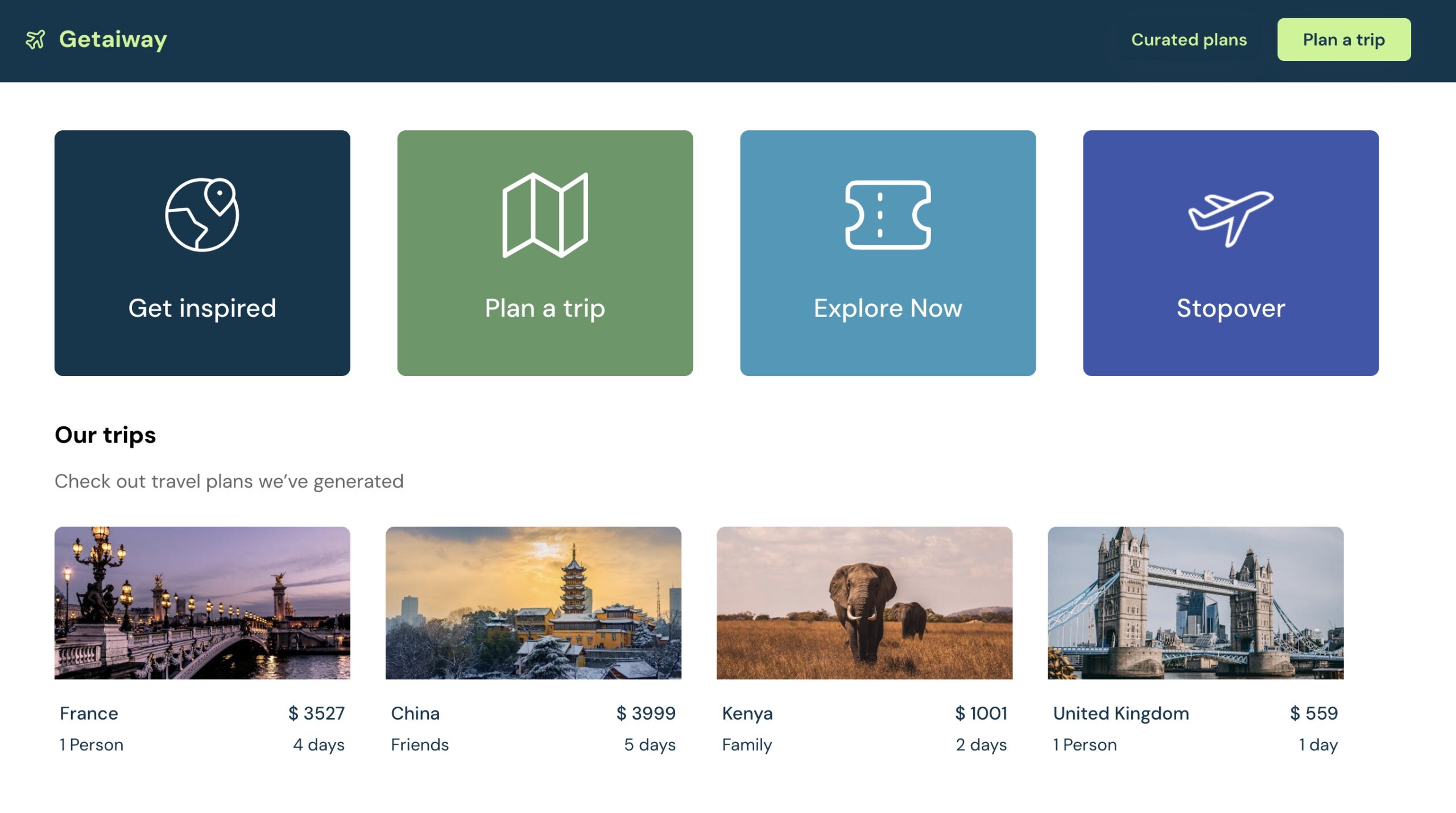Open the Tower Bridge photo
1456x813 pixels.
1195,602
